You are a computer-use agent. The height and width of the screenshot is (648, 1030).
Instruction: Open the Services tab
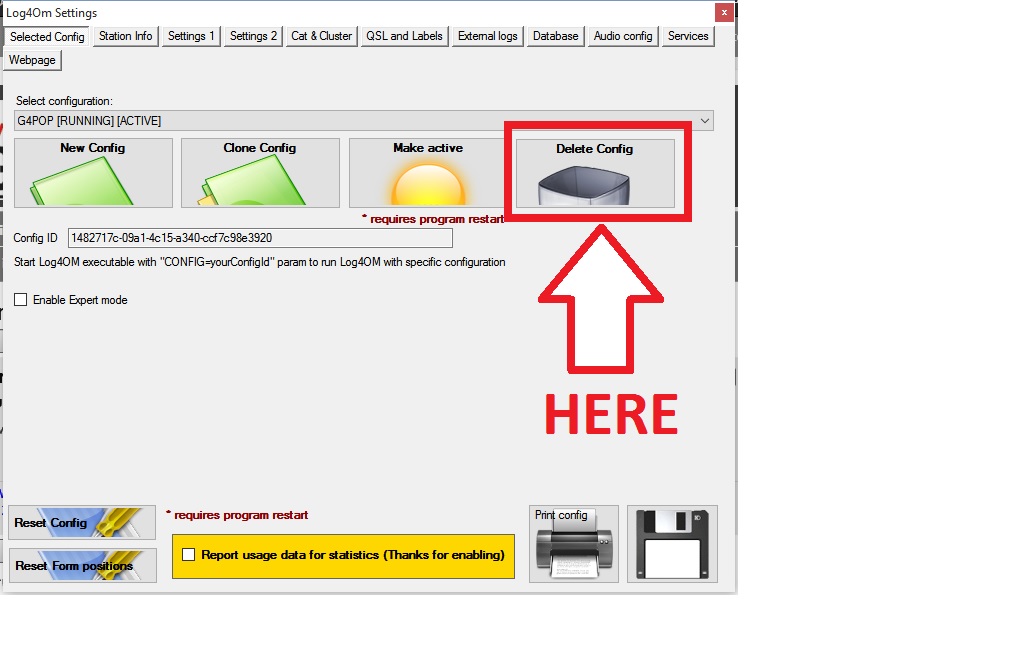688,36
